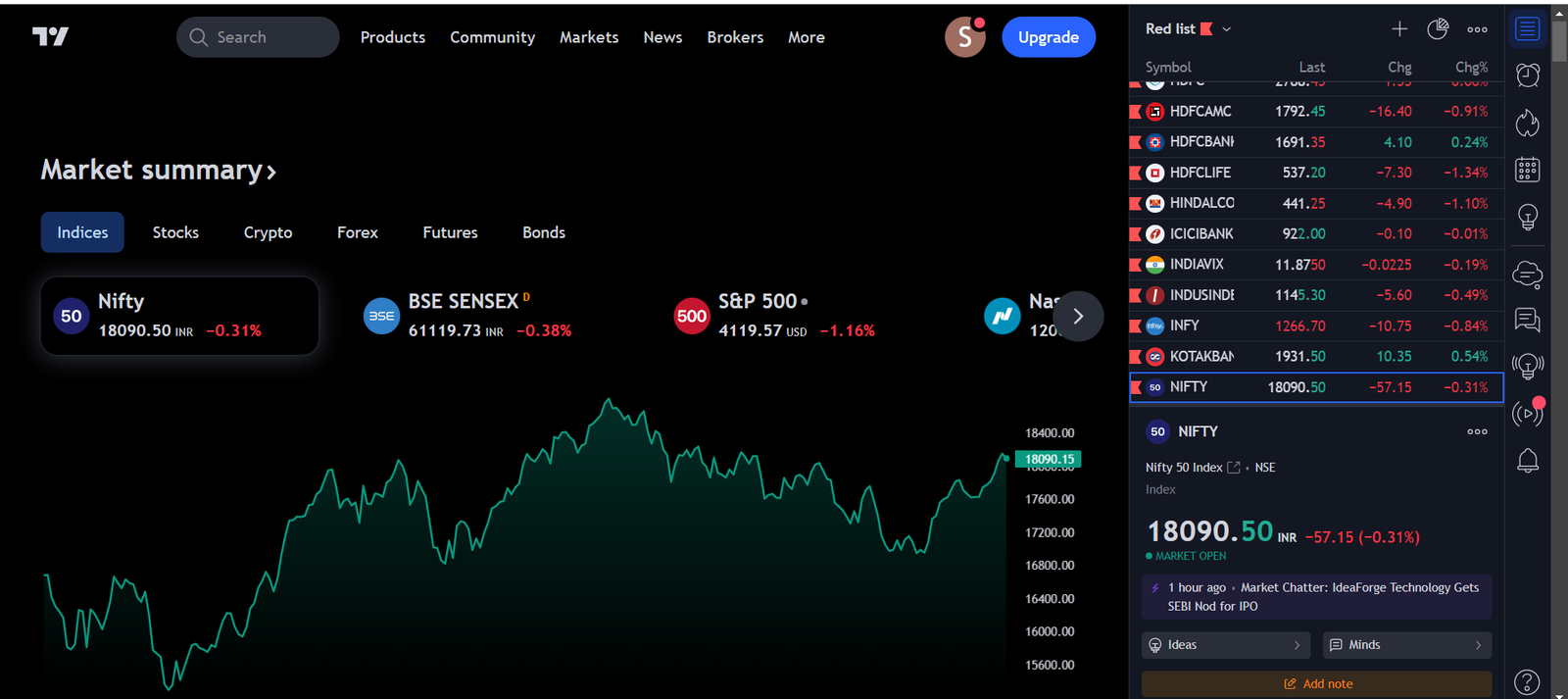Open Red list three-dots menu
Image resolution: width=1568 pixels, height=699 pixels.
point(1477,29)
